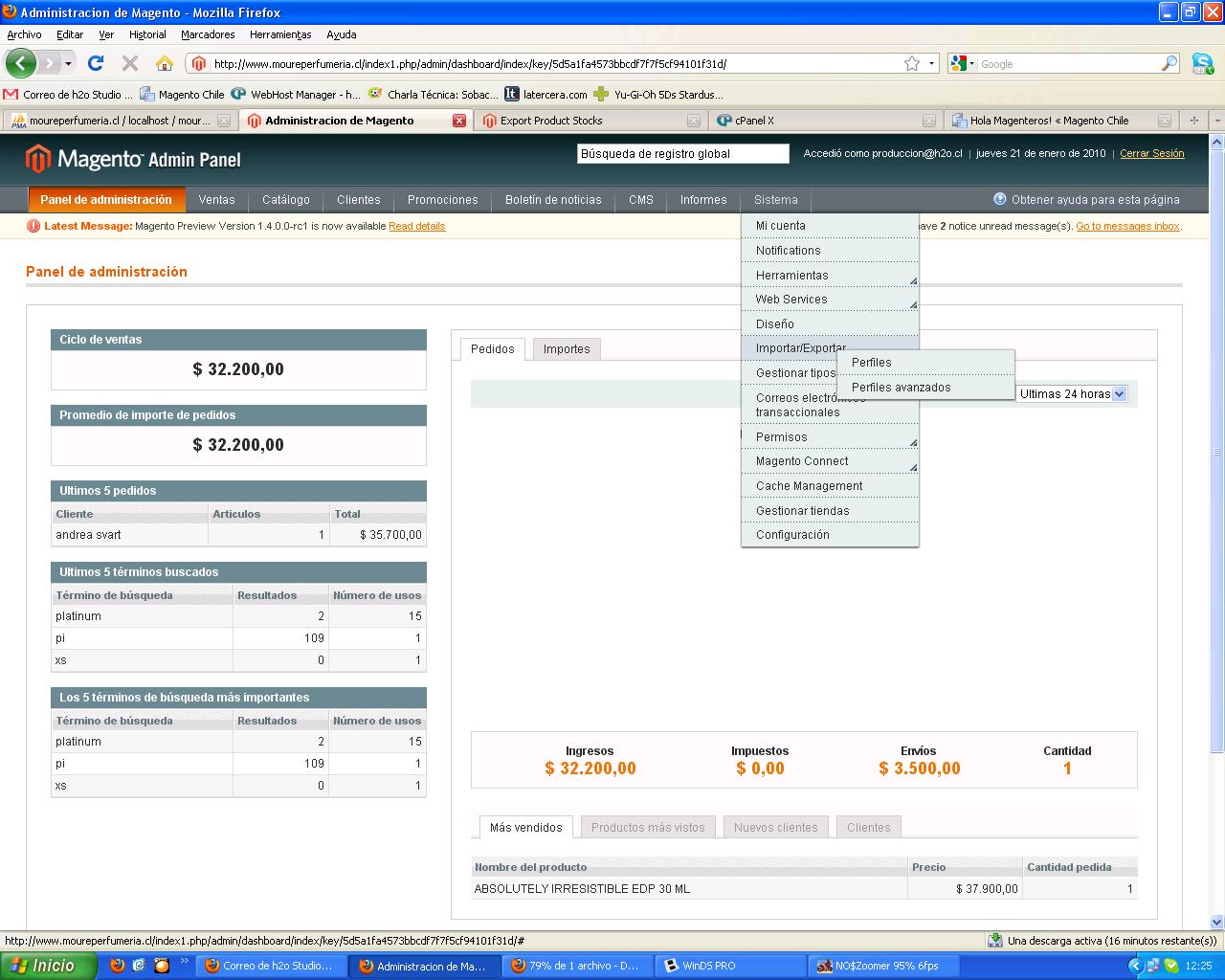Open the back-forward history dropdown arrow
This screenshot has height=980, width=1225.
point(68,63)
